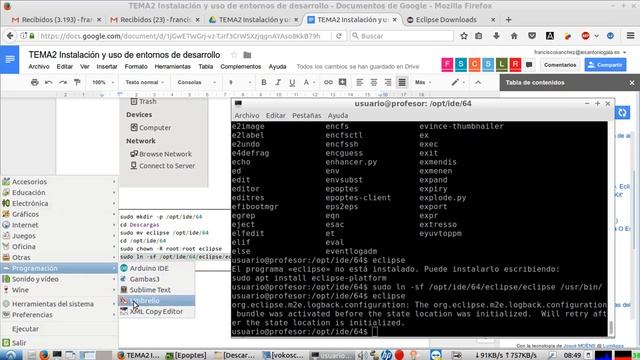
Task: Open the editing mode pencil dropdown
Action: pos(458,82)
